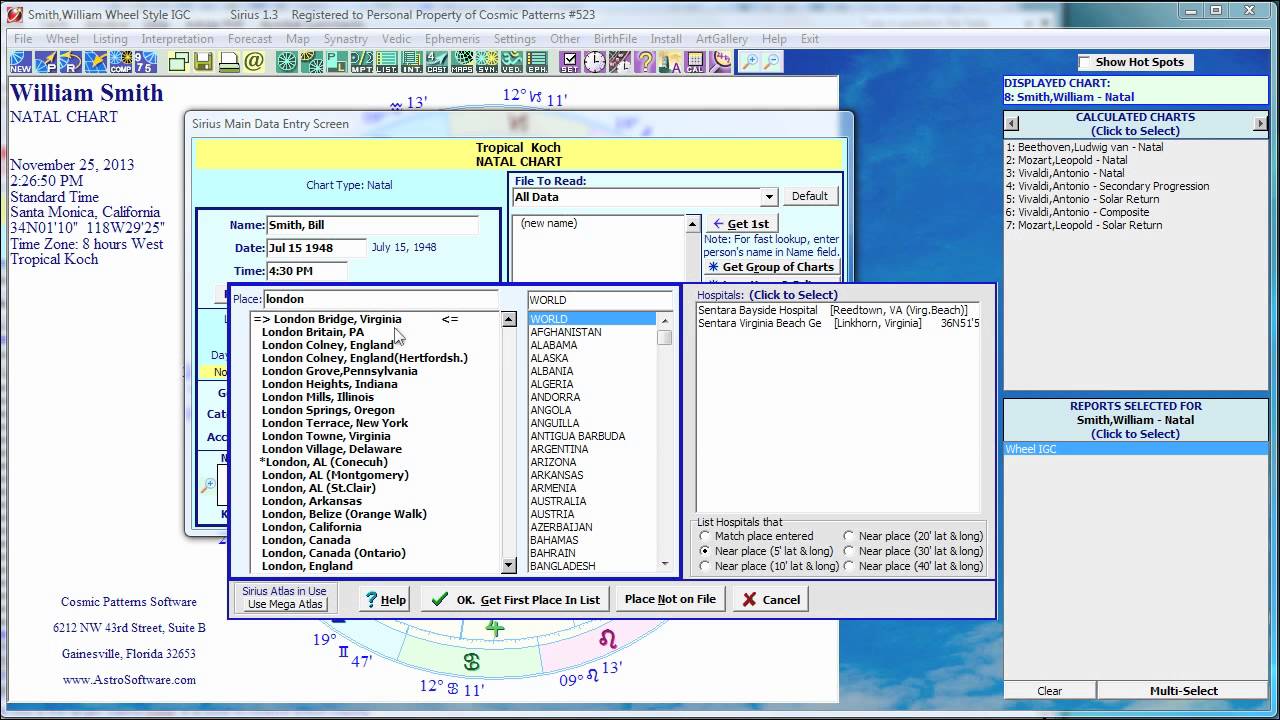Open the Ephemeris menu
Viewport: 1280px width, 720px height.
452,39
